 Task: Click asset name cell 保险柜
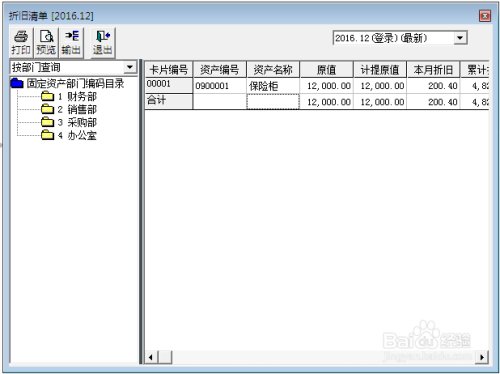click(273, 86)
